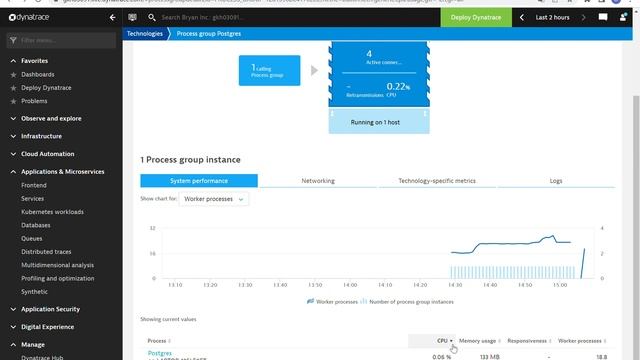Collapse the sidebar with back arrow
The image size is (640, 360).
point(113,18)
